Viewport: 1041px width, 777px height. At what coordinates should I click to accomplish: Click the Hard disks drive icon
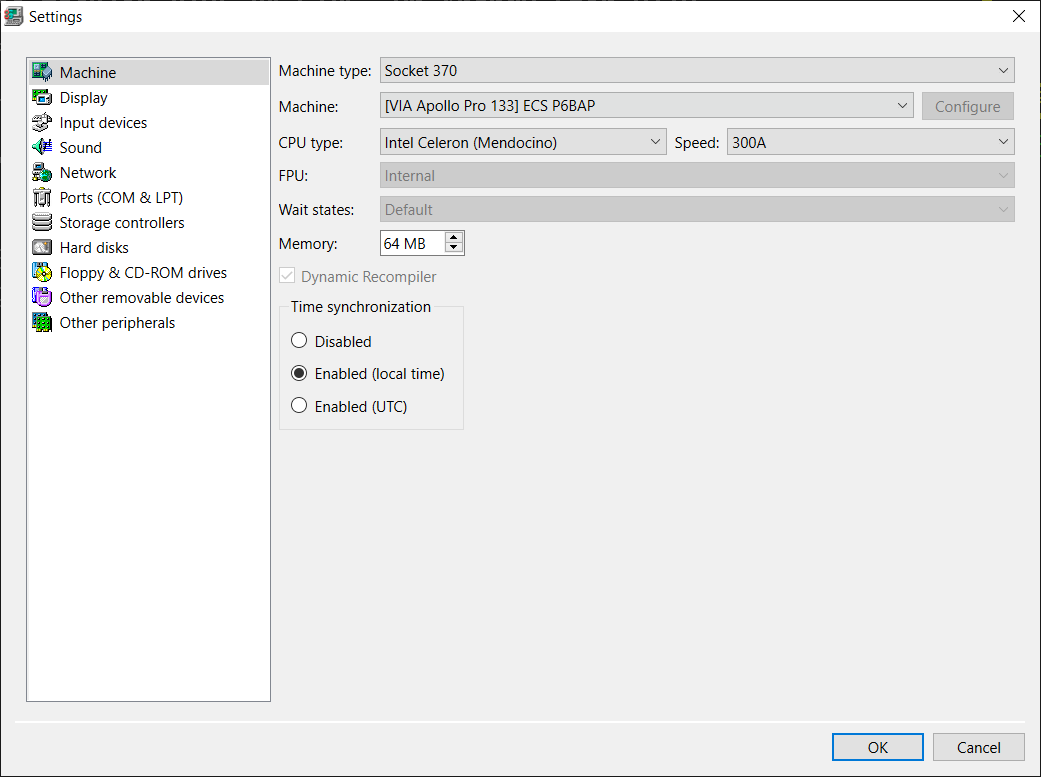click(x=42, y=248)
